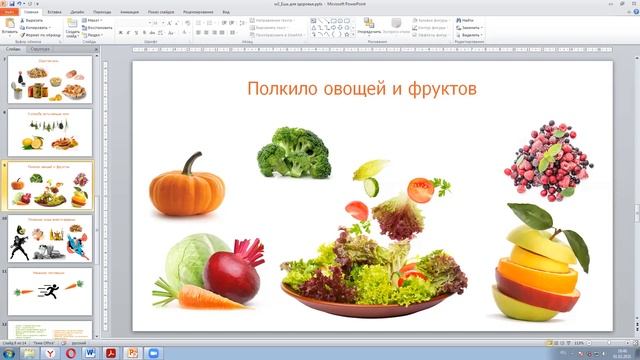Expand the shapes gallery
Image resolution: width=640 pixels, height=360 pixels.
pos(353,35)
